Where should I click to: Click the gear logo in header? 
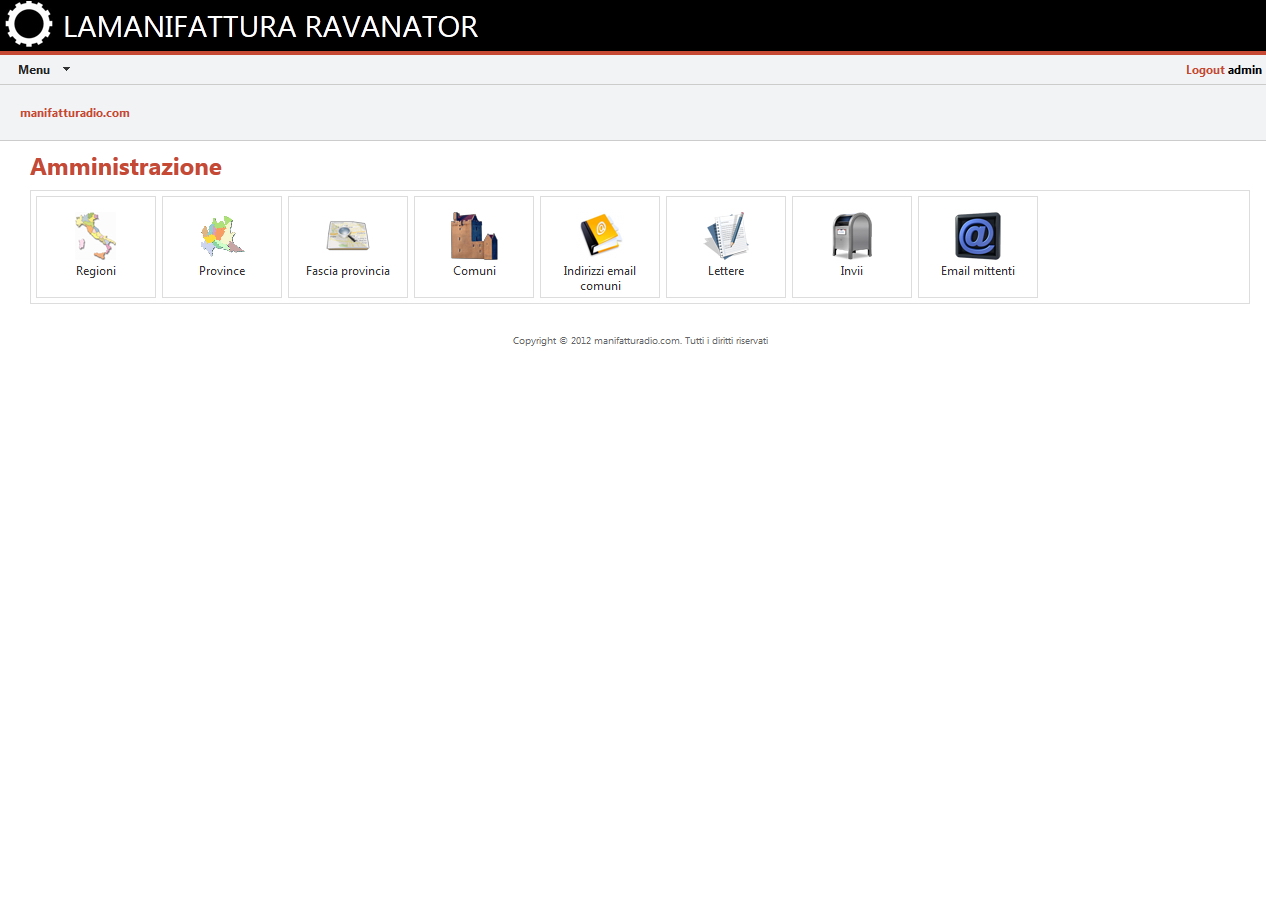click(28, 24)
